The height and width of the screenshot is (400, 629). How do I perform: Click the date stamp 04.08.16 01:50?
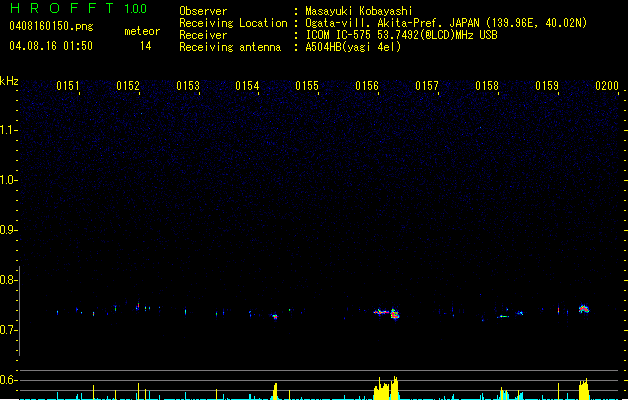tap(51, 46)
